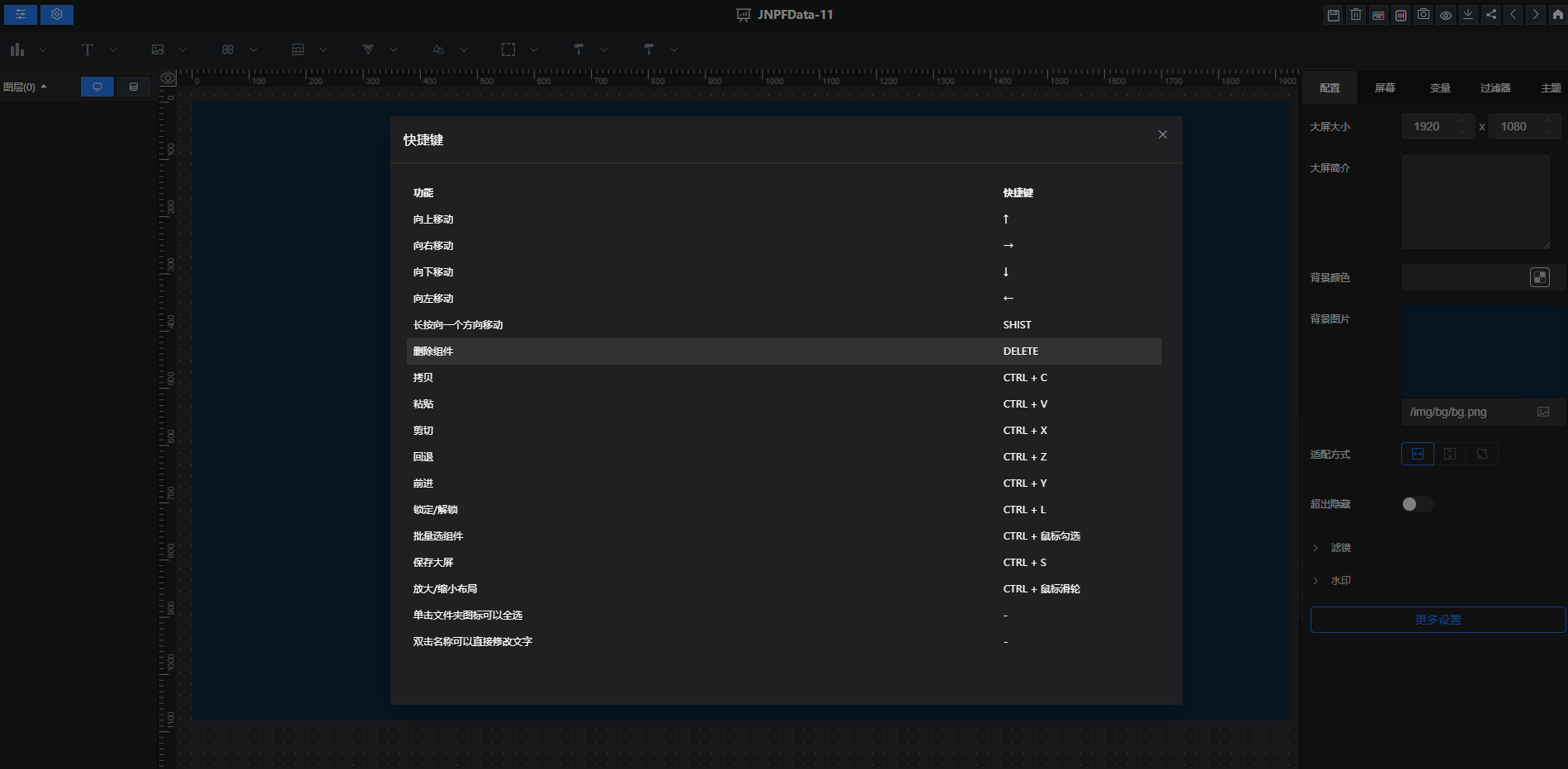Screen dimensions: 1568x769
Task: Click the camera screenshot icon
Action: (1424, 15)
